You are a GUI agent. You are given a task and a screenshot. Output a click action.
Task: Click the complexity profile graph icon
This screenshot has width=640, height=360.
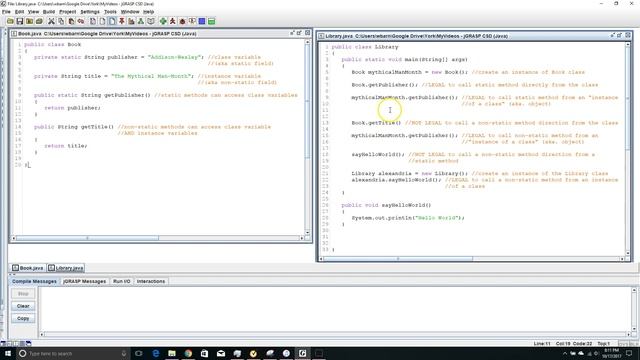pyautogui.click(x=131, y=21)
